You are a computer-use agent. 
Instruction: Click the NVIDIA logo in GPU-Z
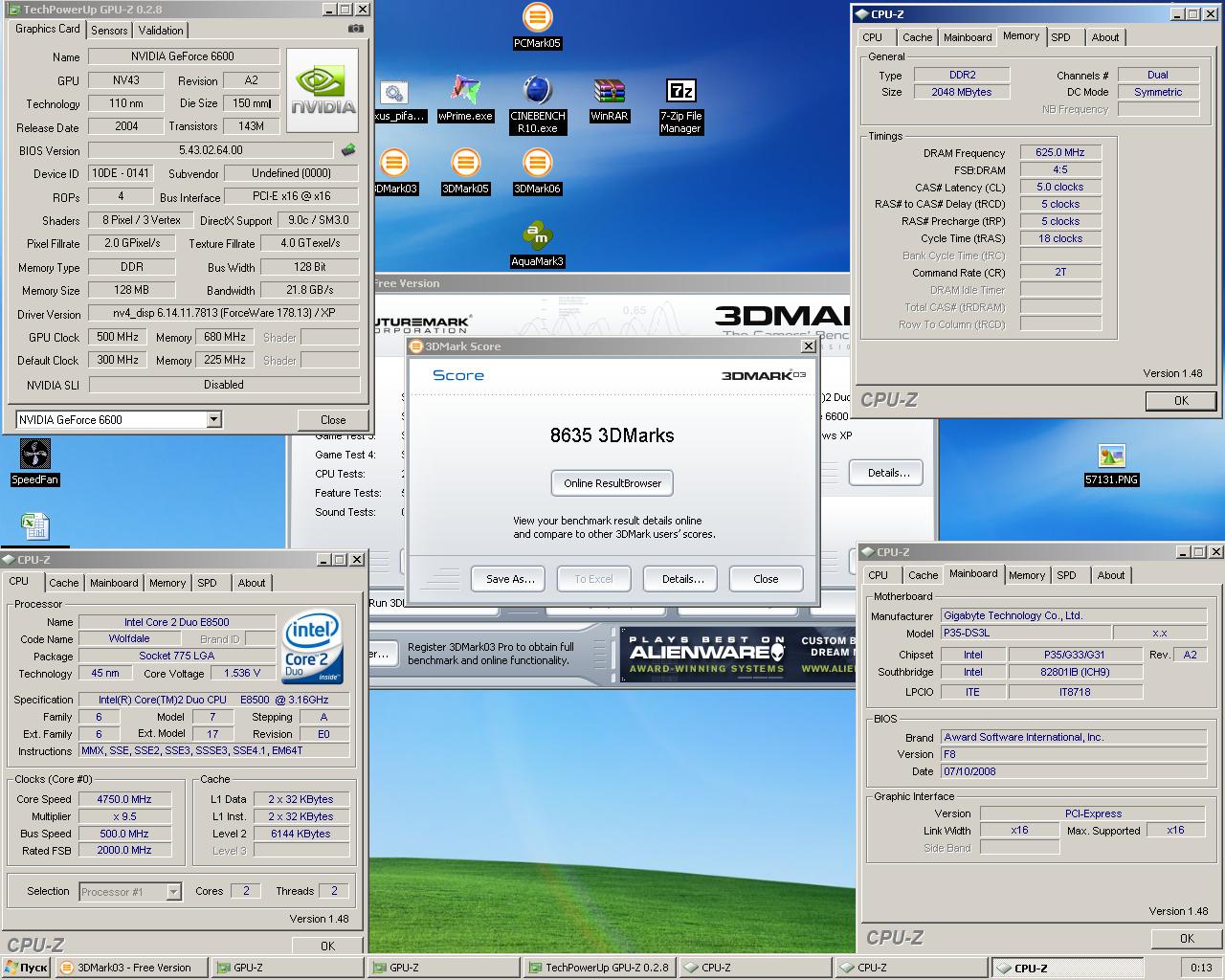[323, 91]
